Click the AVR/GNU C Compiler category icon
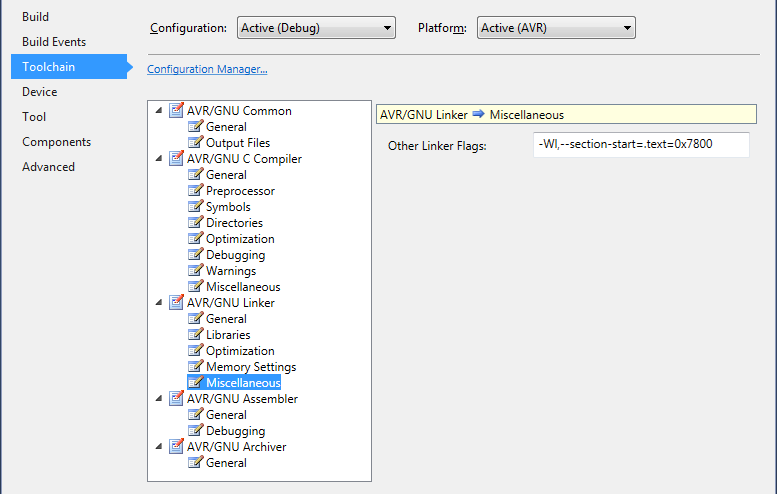Image resolution: width=777 pixels, height=494 pixels. tap(177, 159)
